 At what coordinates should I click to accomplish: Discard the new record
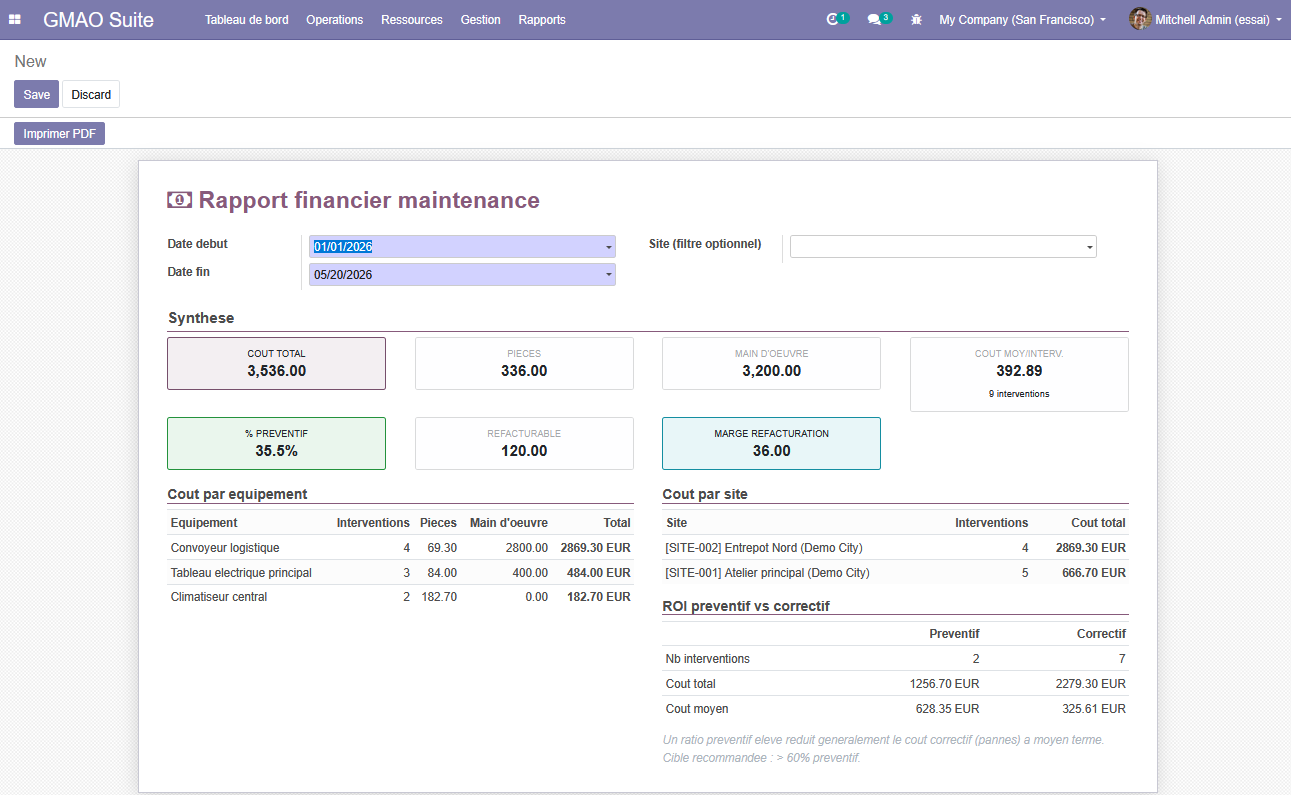pyautogui.click(x=91, y=94)
